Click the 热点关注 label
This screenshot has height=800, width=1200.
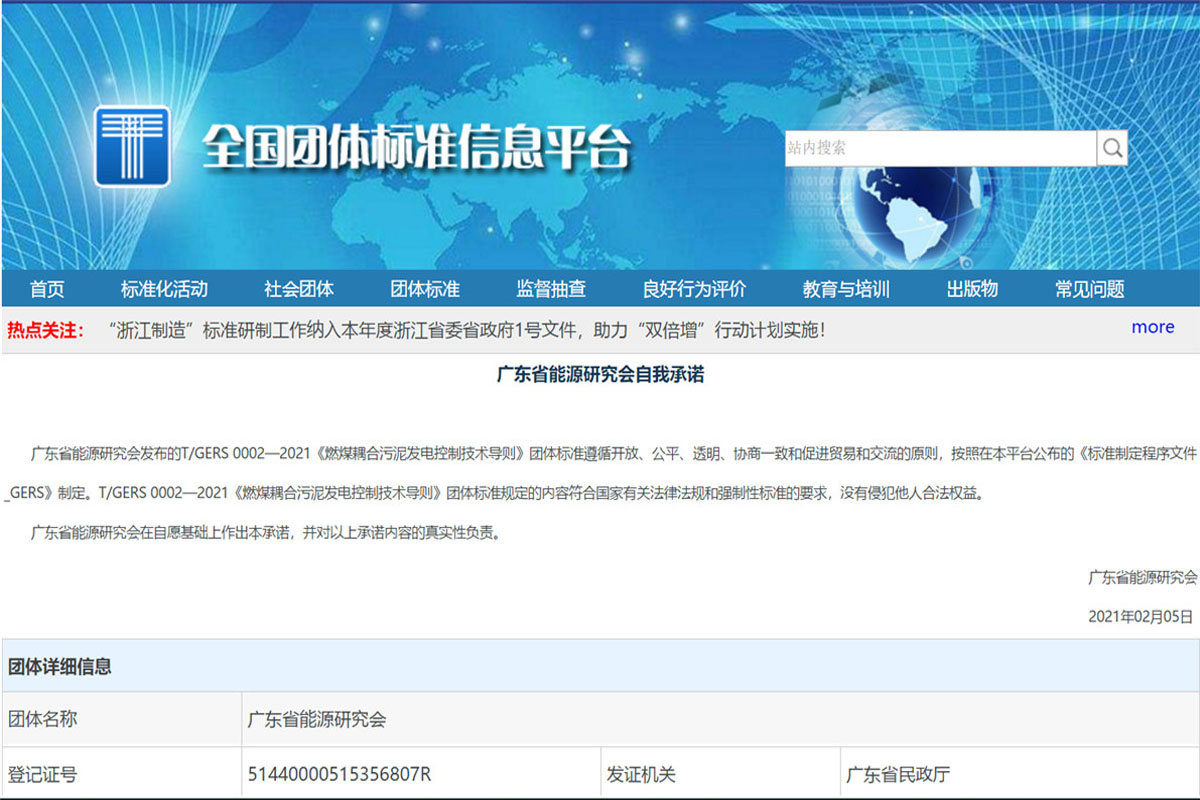tap(46, 329)
